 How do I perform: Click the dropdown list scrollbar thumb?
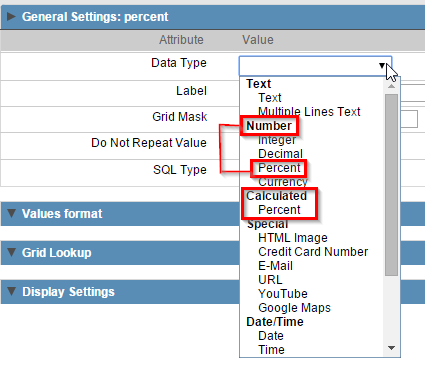392,185
